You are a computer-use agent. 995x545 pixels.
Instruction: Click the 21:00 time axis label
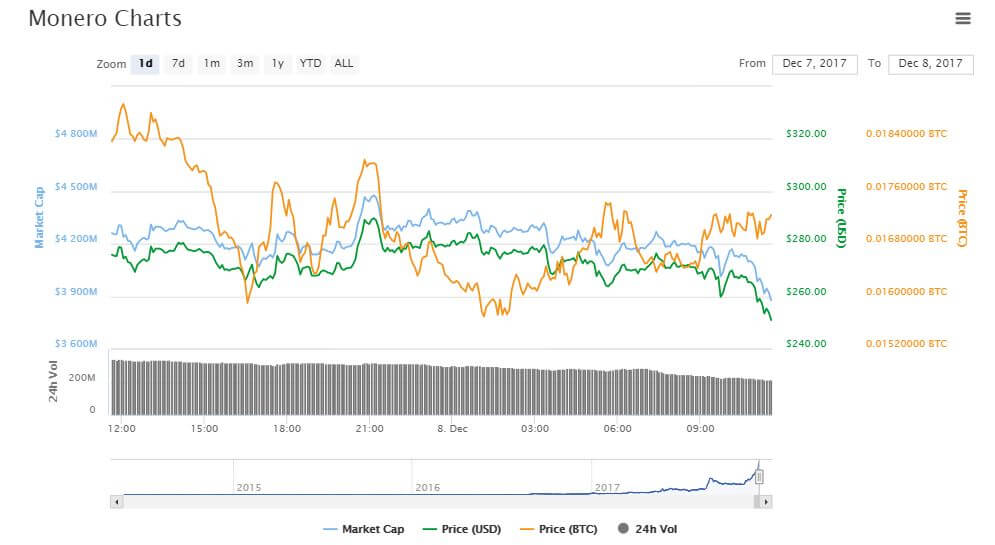pyautogui.click(x=369, y=429)
